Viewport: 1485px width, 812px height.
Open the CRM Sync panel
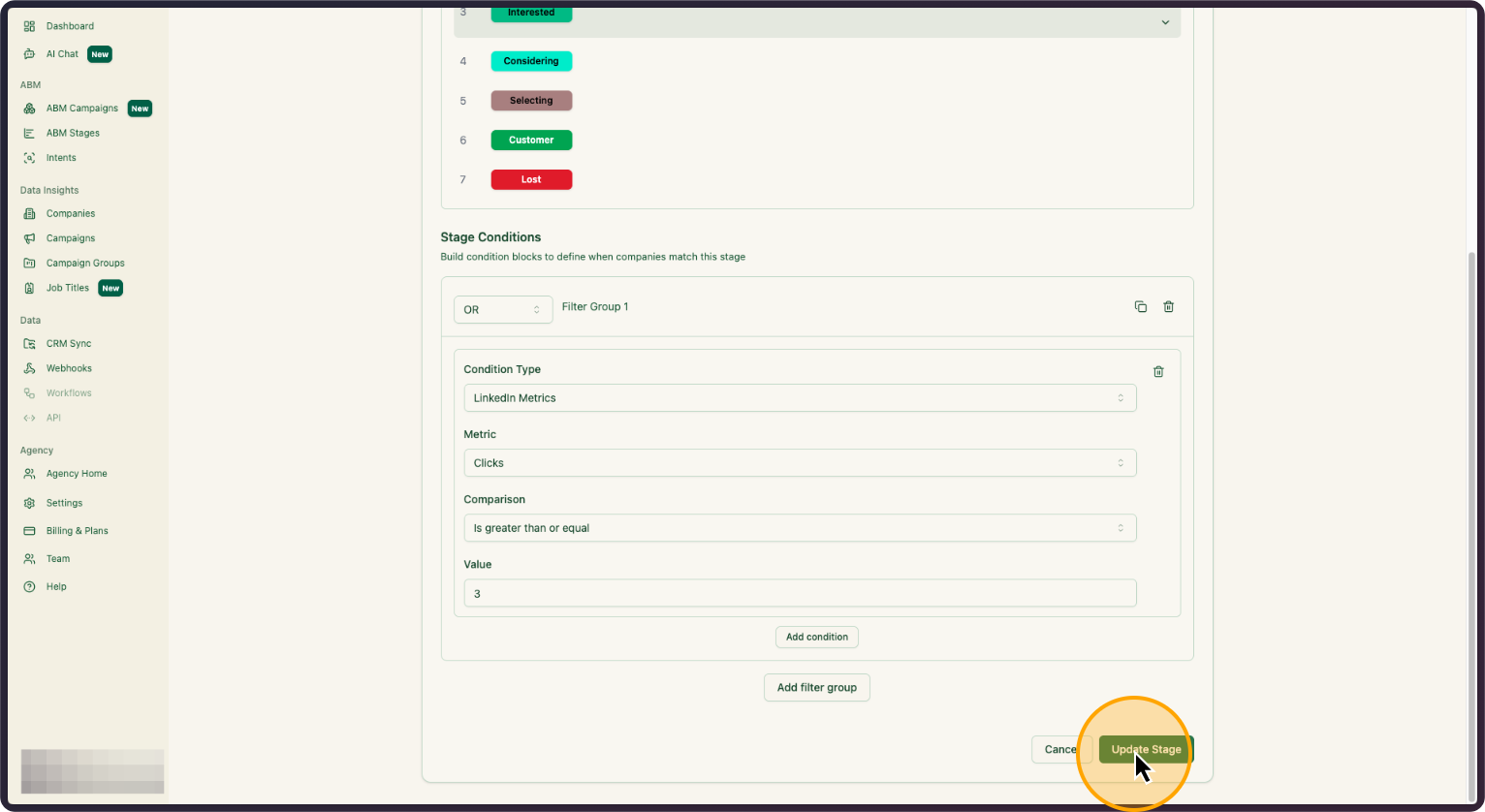[30, 343]
